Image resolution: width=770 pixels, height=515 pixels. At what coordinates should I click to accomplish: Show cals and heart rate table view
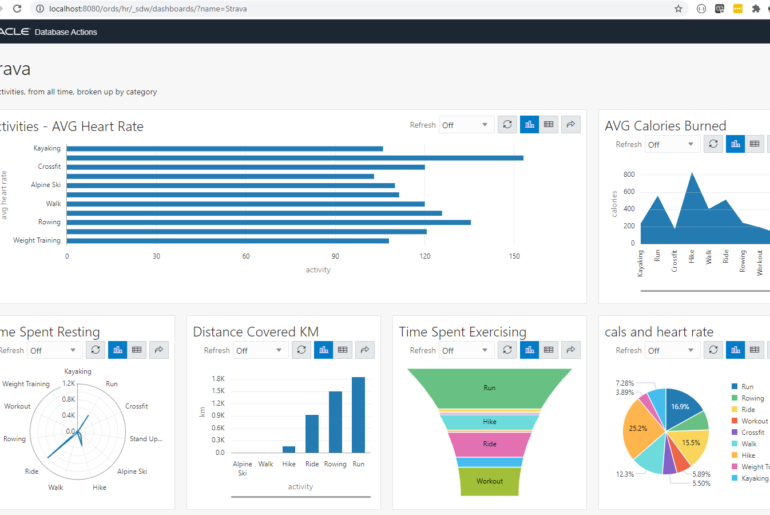point(754,350)
